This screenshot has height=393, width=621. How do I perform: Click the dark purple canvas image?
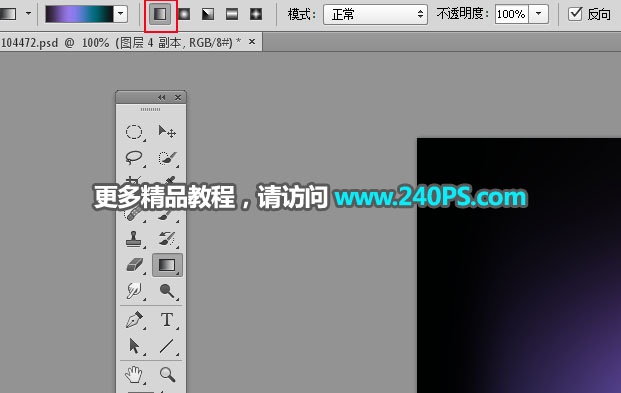519,265
